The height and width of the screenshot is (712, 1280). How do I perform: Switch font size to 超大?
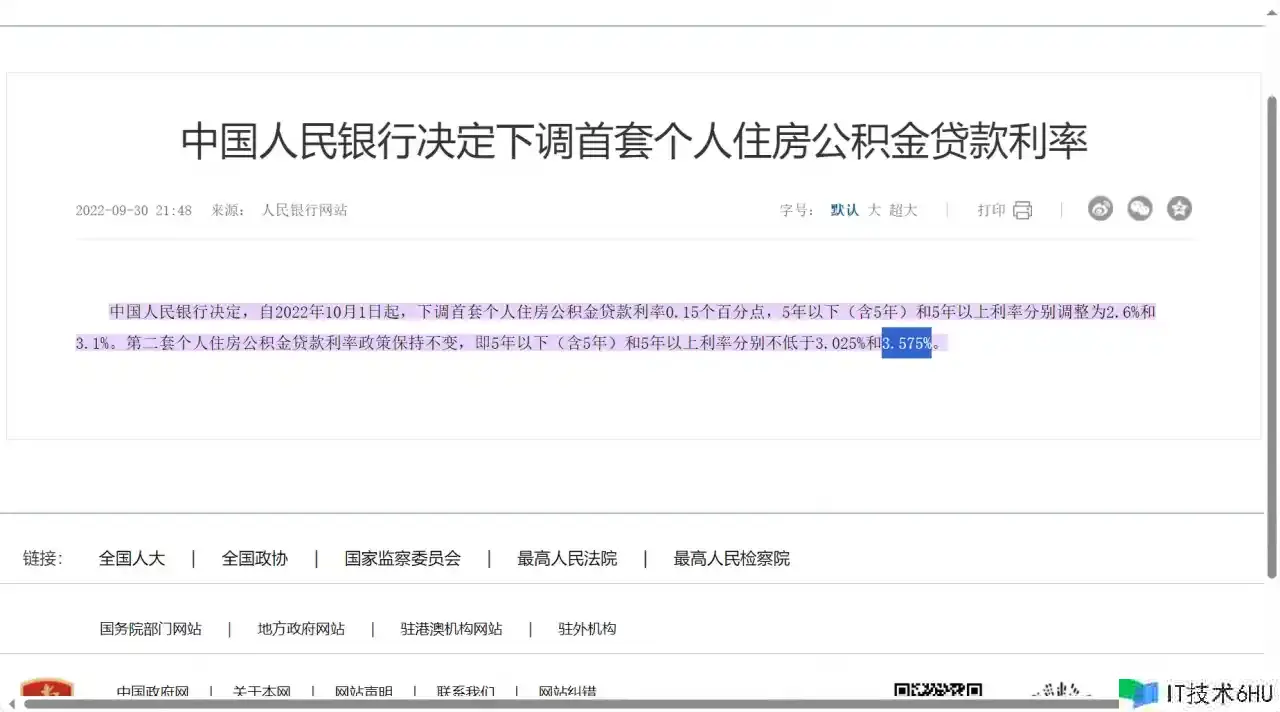903,210
